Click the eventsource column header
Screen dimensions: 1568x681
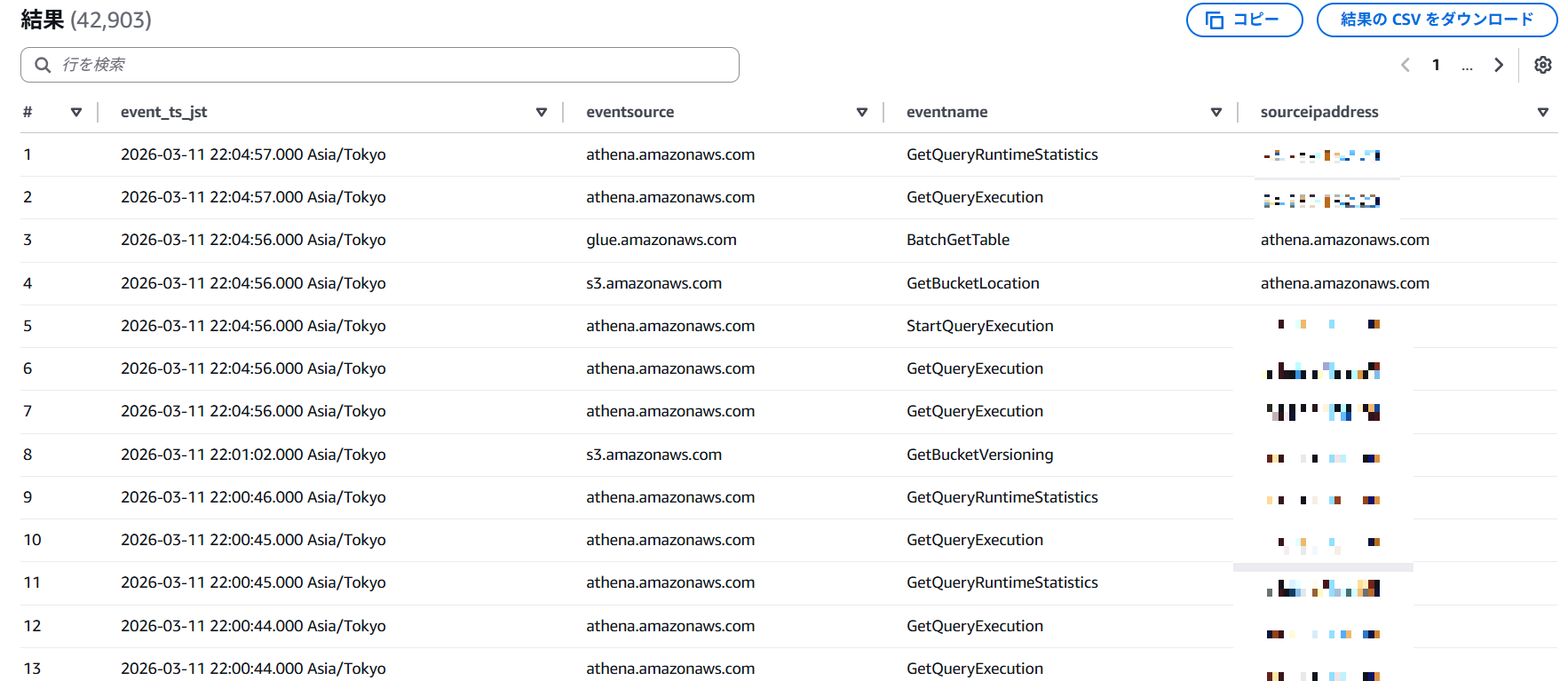click(630, 112)
